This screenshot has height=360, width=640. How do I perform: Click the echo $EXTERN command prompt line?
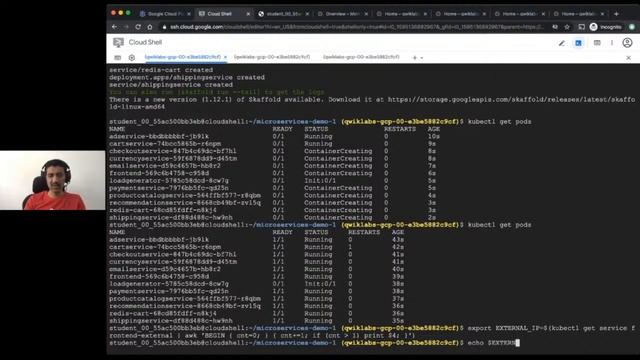click(314, 343)
